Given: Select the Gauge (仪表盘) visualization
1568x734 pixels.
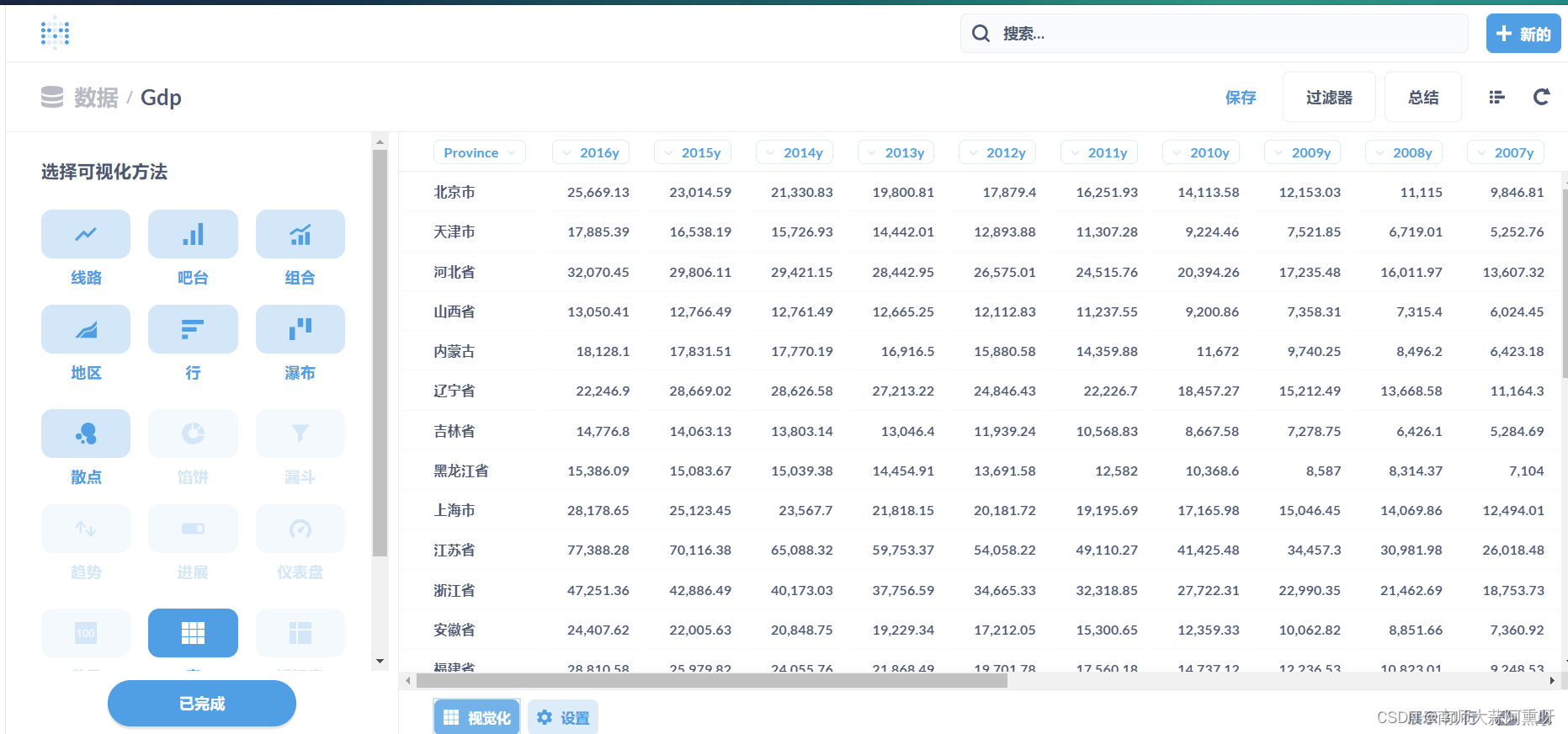Looking at the screenshot, I should [x=300, y=529].
